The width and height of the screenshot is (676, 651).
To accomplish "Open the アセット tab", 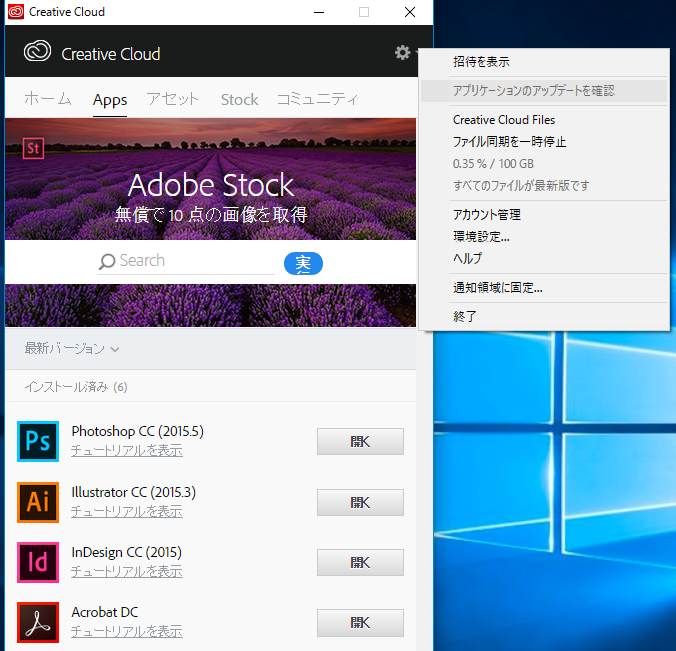I will pyautogui.click(x=172, y=99).
